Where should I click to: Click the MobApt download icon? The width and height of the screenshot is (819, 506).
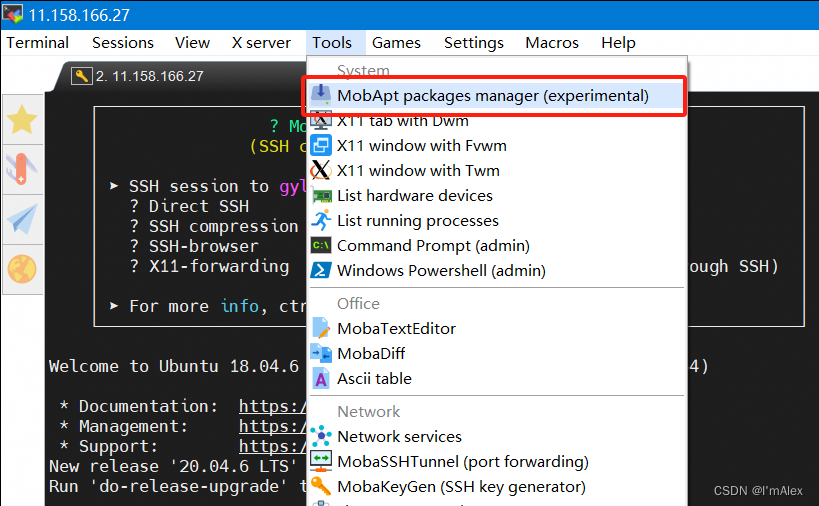click(x=321, y=95)
